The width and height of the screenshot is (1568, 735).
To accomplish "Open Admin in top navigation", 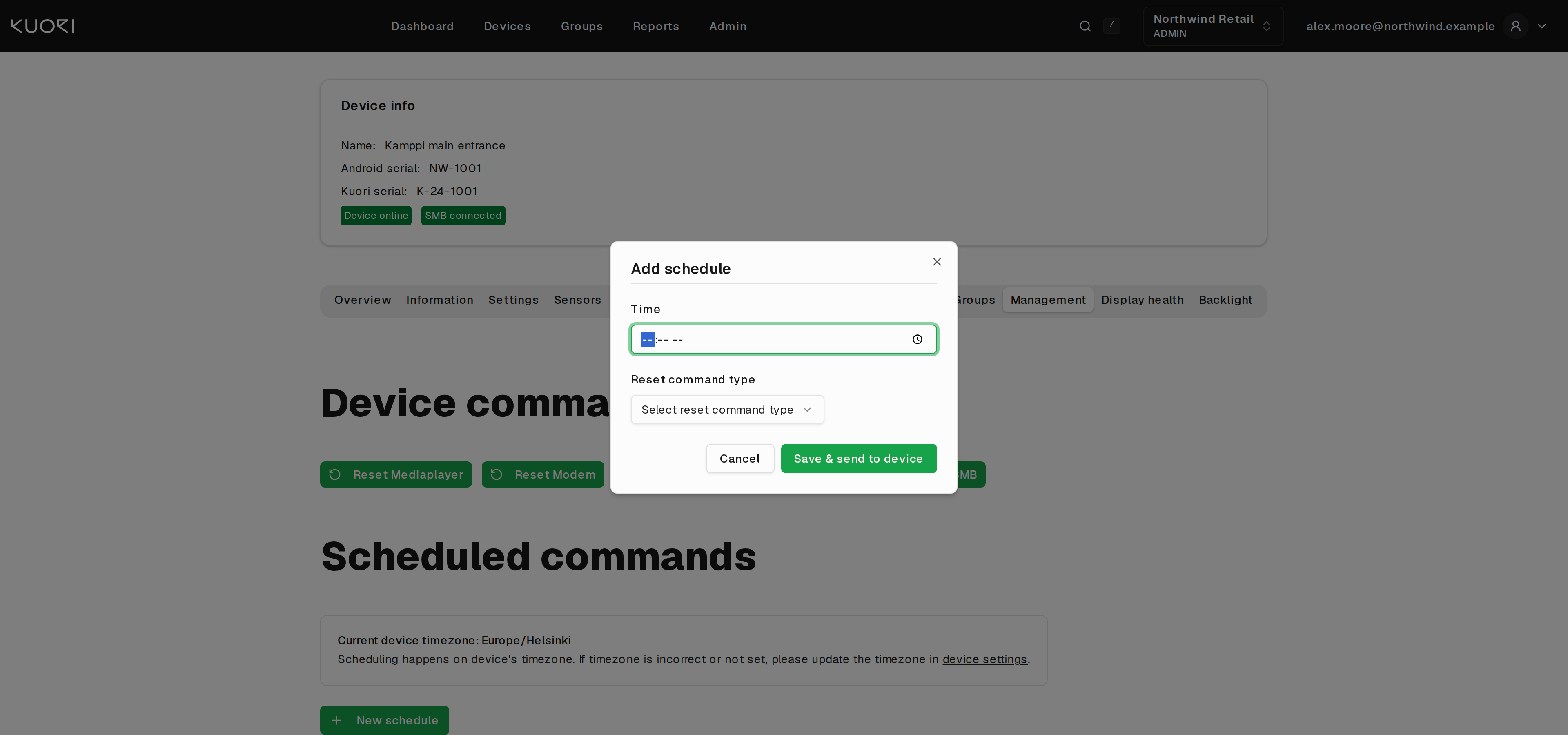I will pos(727,26).
